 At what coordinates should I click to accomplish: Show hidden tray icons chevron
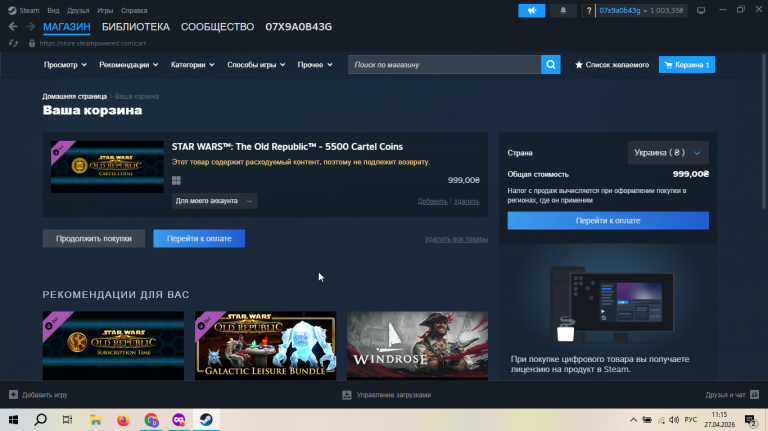(633, 420)
